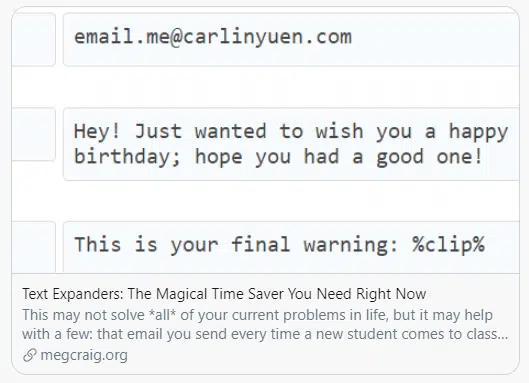Click 'carlinyuen.com' in the email address

[x=268, y=37]
